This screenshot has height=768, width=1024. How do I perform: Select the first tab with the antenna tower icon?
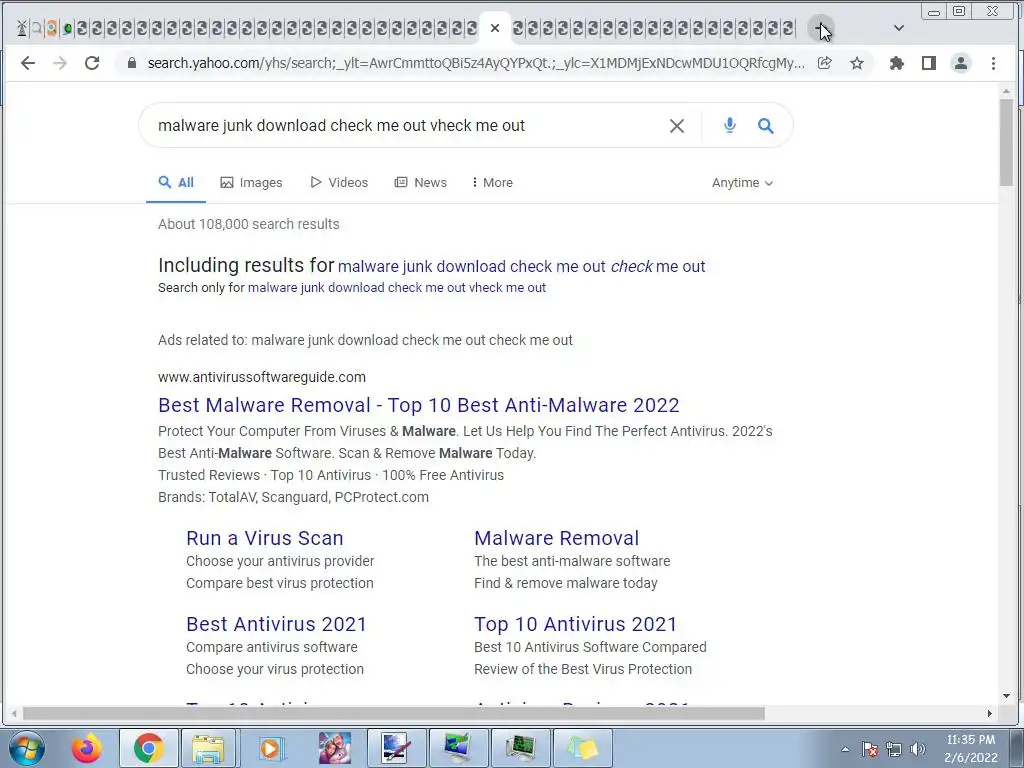click(22, 28)
